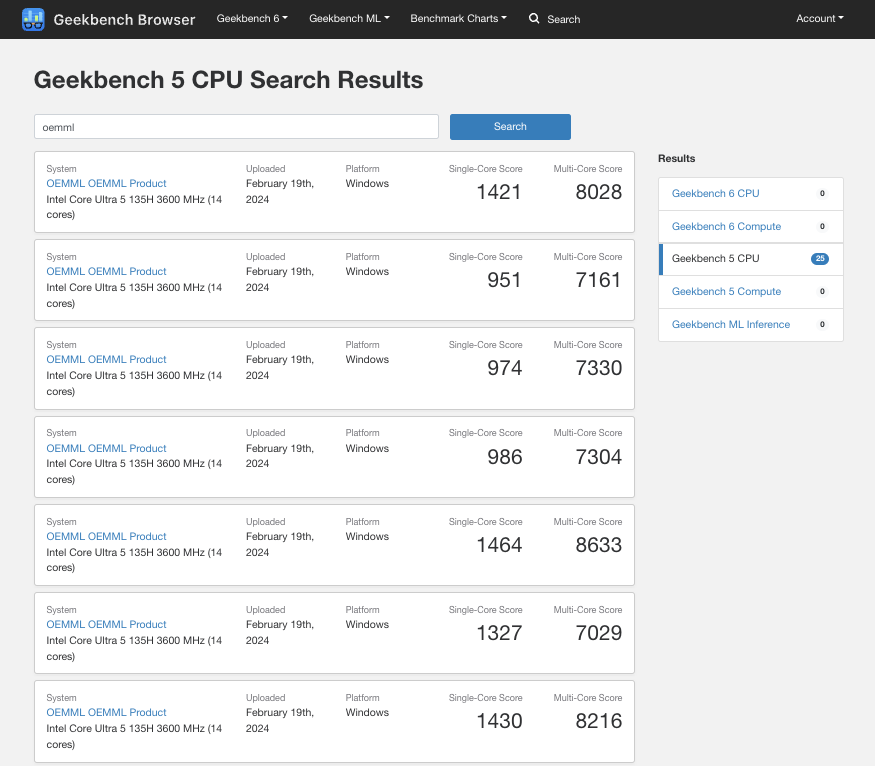Click the Search link in navbar
The height and width of the screenshot is (766, 875).
coord(564,19)
